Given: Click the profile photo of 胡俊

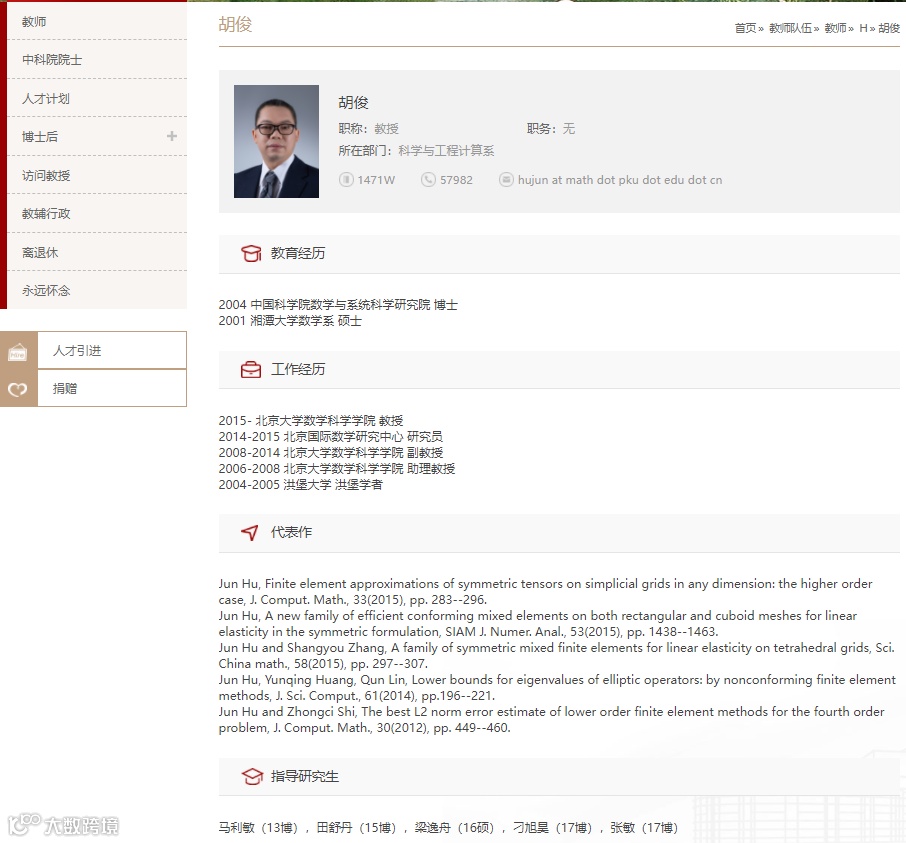Looking at the screenshot, I should (276, 142).
